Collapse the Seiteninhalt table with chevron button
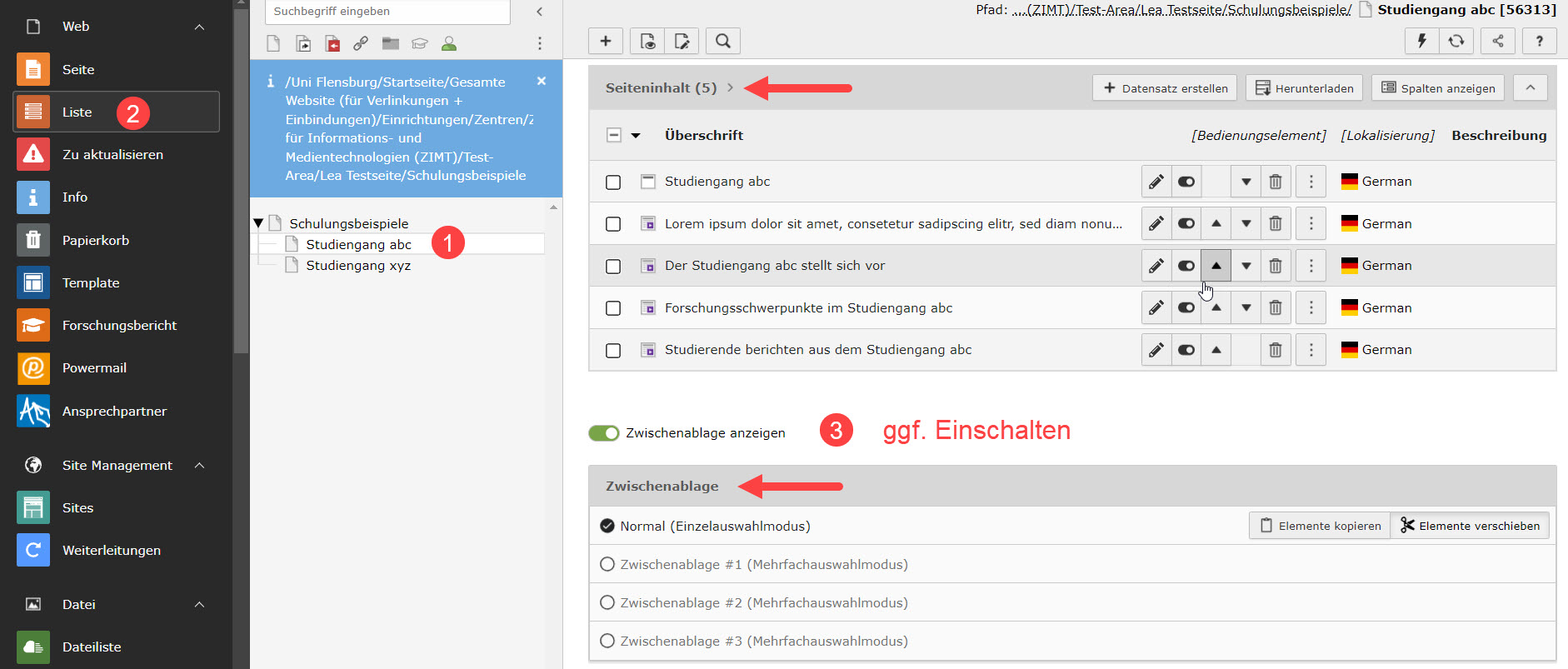The width and height of the screenshot is (1568, 669). [x=1530, y=87]
